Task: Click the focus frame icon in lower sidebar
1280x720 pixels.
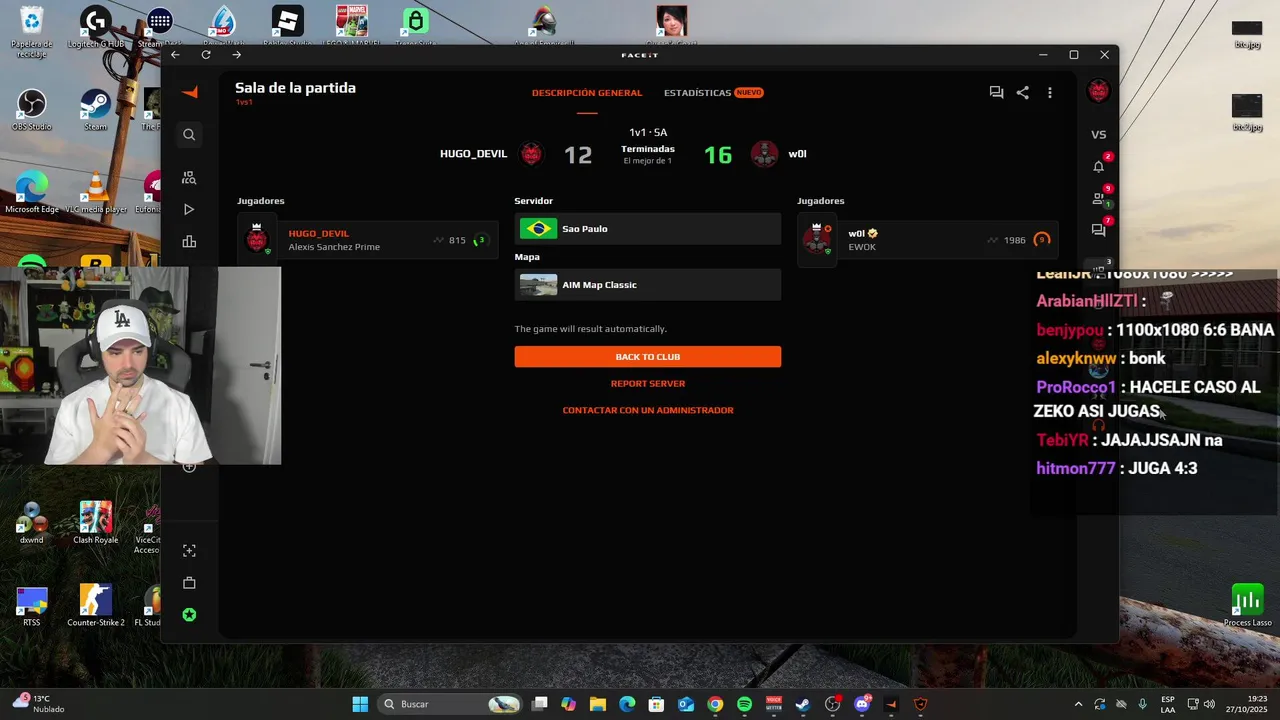Action: pyautogui.click(x=189, y=551)
